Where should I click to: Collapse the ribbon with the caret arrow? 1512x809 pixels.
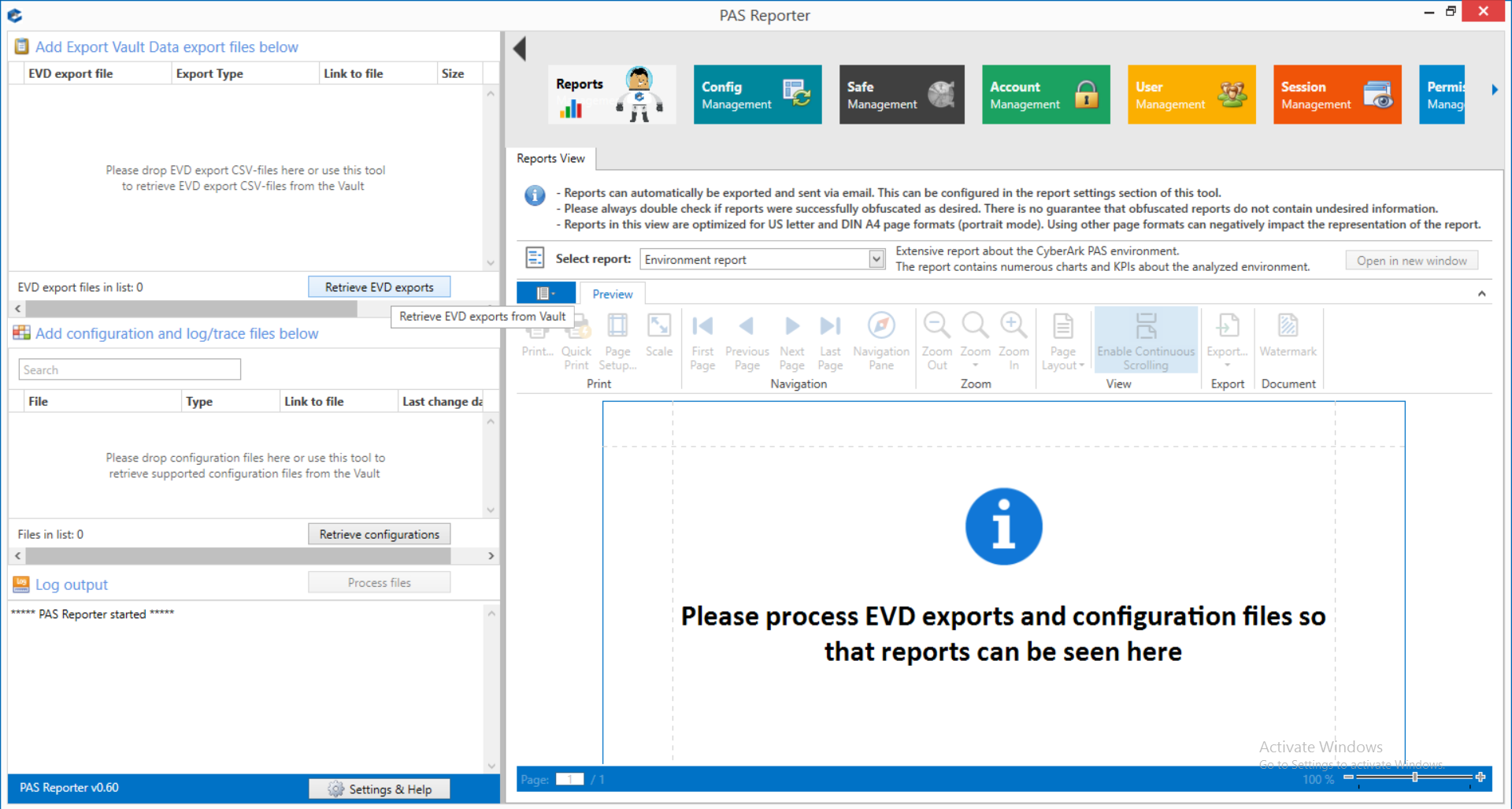[1482, 294]
